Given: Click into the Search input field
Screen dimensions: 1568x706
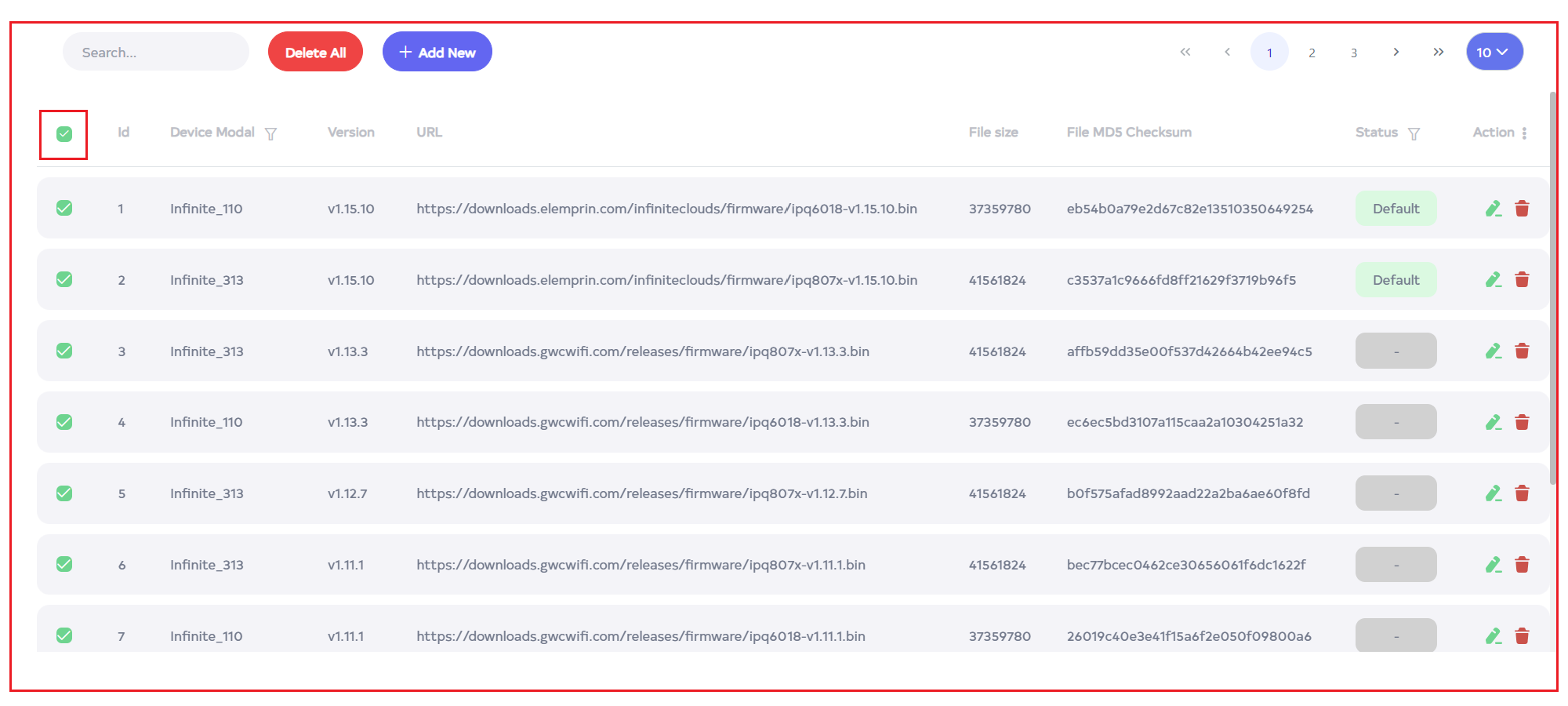Looking at the screenshot, I should point(155,52).
